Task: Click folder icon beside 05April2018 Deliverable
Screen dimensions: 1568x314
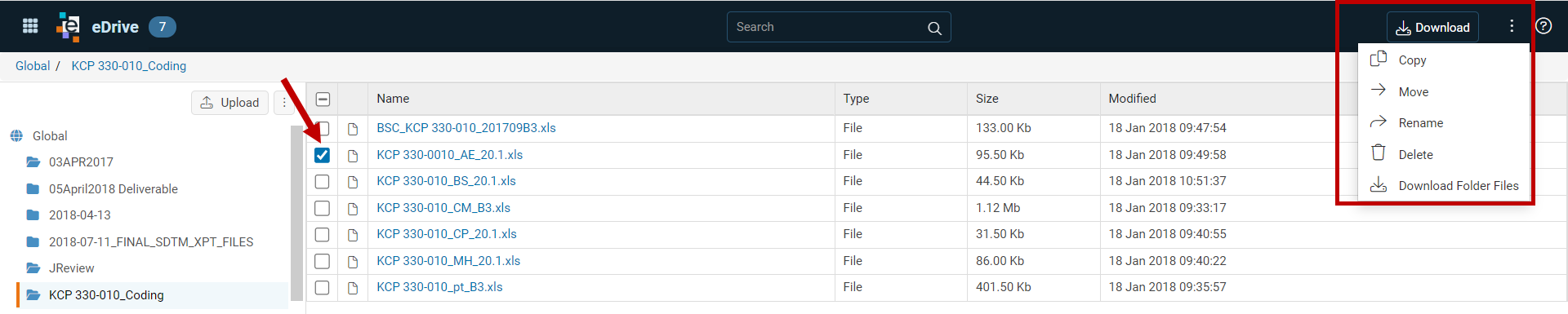Action: pos(33,189)
